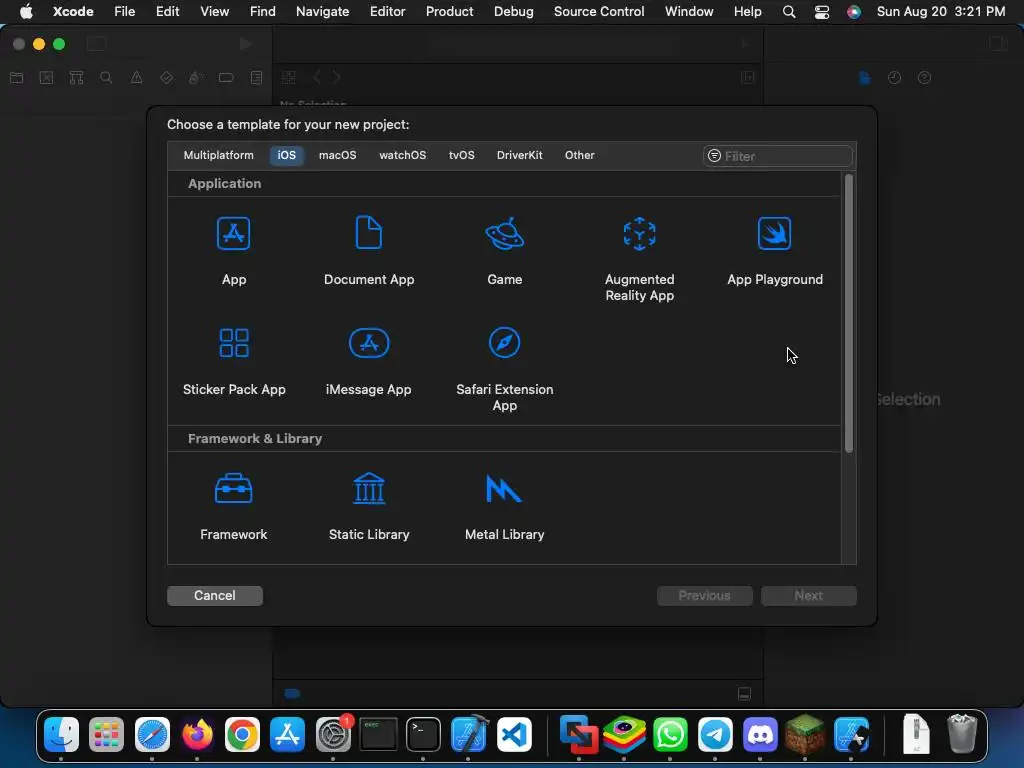The image size is (1024, 768).
Task: Choose the Document App template
Action: point(369,232)
